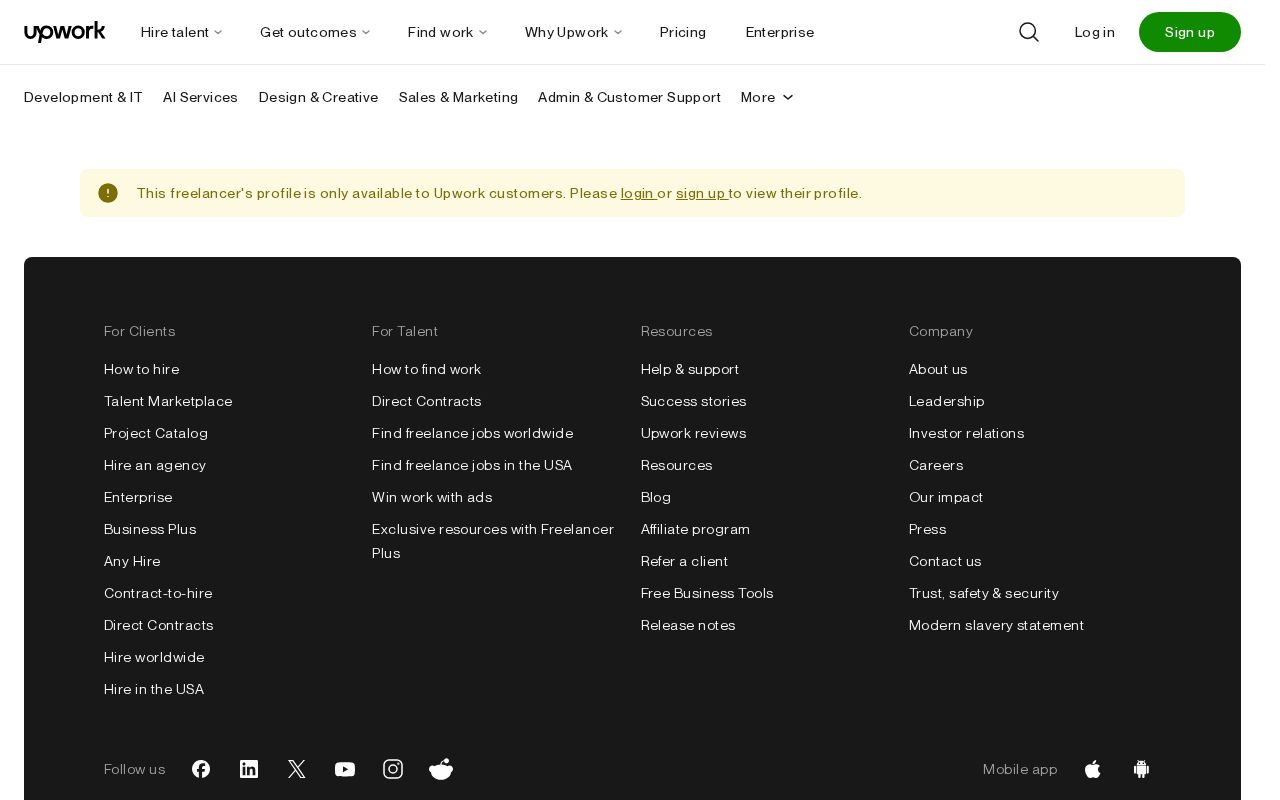Select Design & Creative category
Viewport: 1280px width, 800px height.
318,97
